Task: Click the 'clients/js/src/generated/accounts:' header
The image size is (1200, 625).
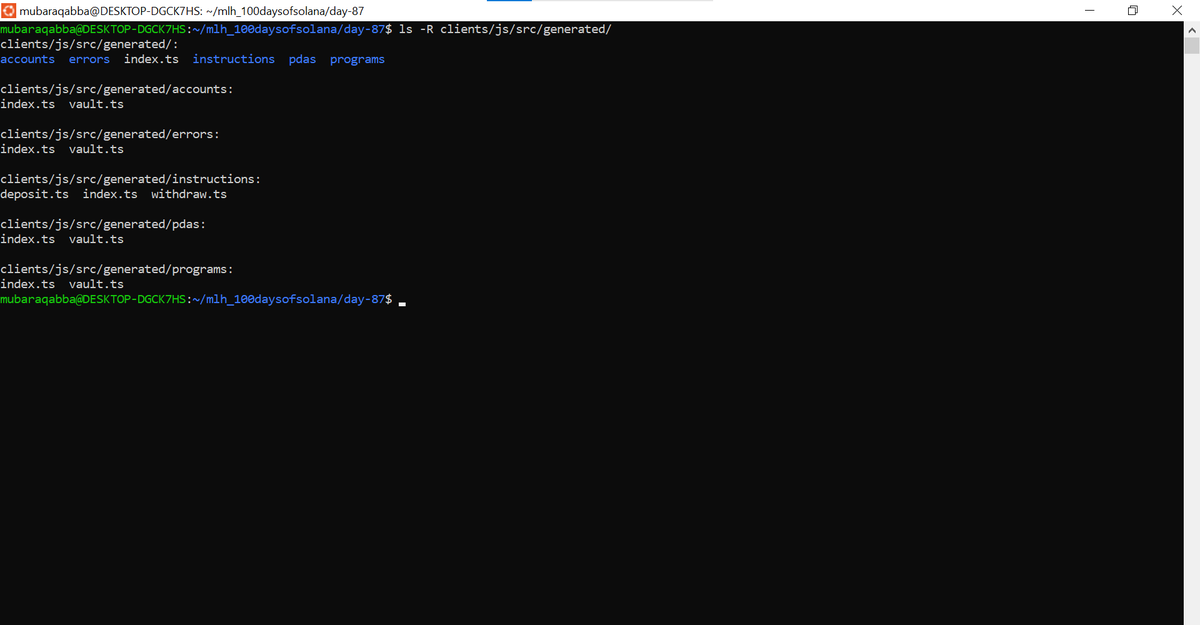Action: 117,89
